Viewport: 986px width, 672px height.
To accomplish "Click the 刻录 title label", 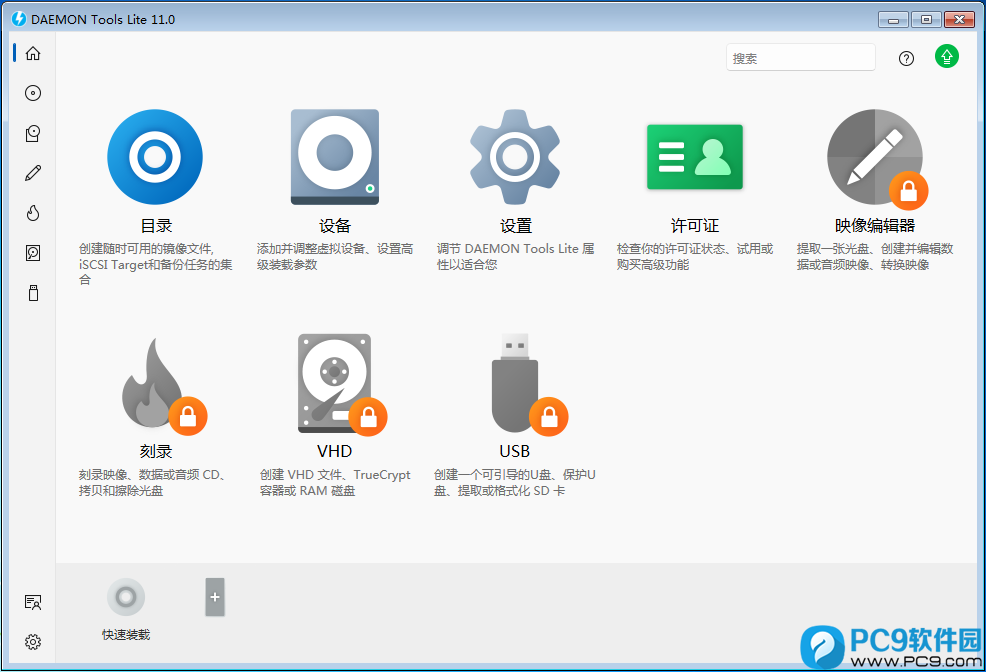I will click(156, 451).
